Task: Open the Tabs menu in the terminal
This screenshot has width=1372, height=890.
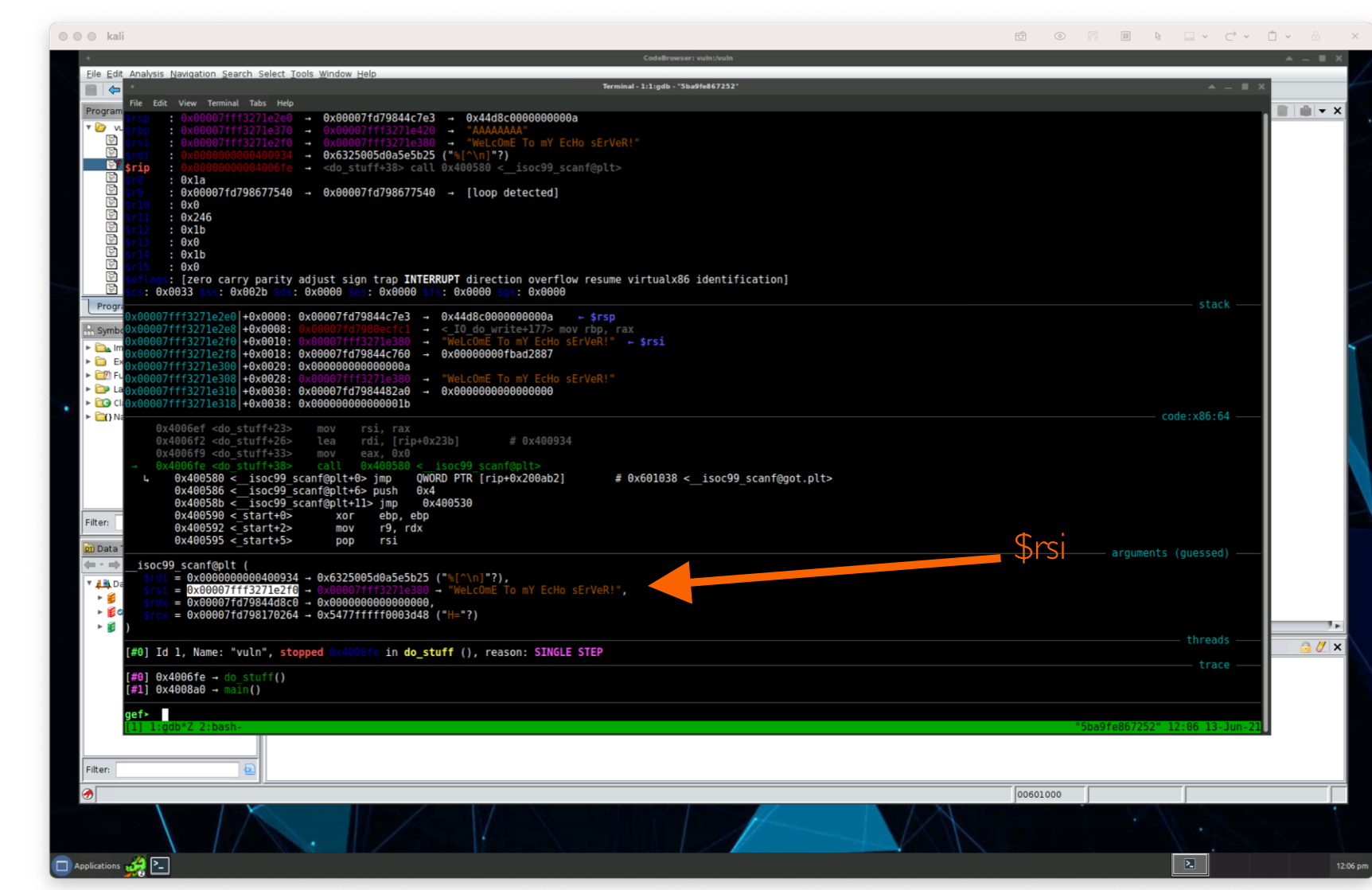Action: (x=257, y=103)
